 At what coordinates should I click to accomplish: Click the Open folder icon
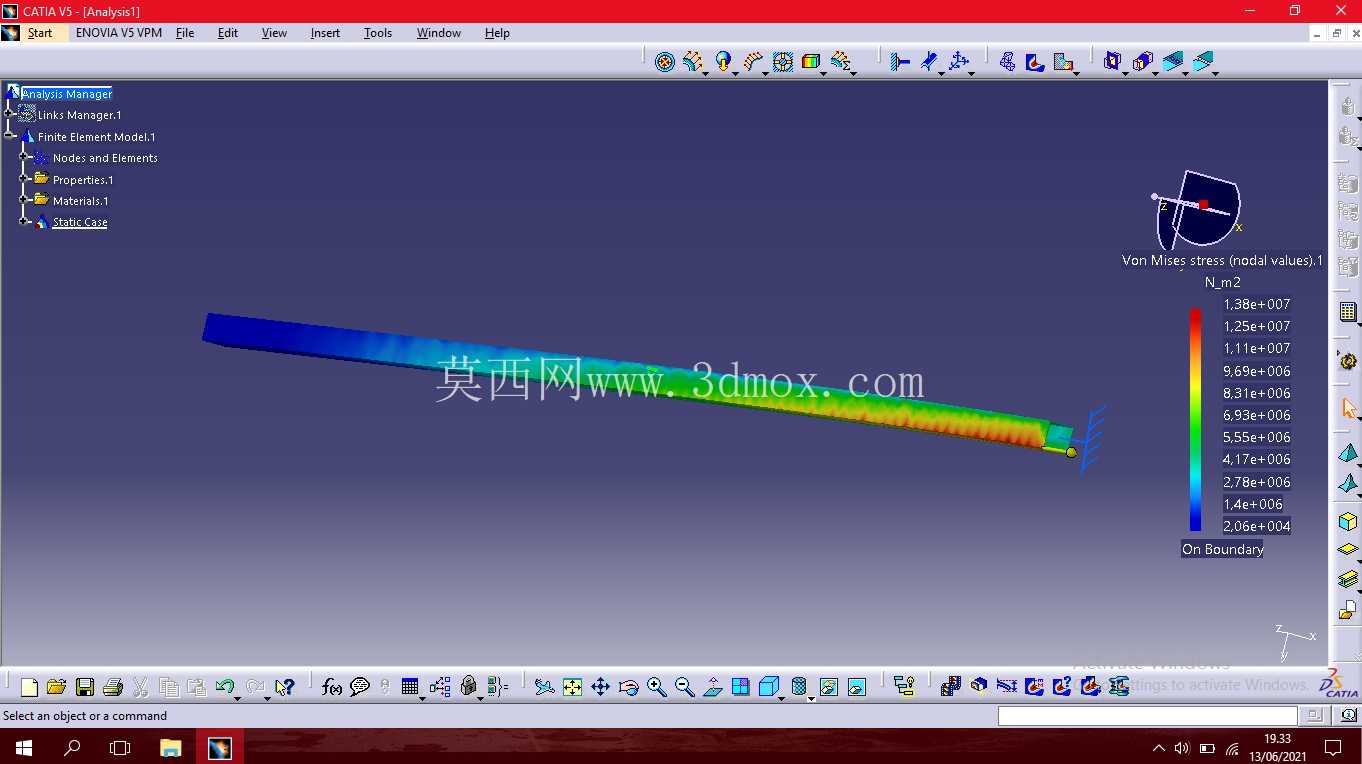pyautogui.click(x=56, y=687)
